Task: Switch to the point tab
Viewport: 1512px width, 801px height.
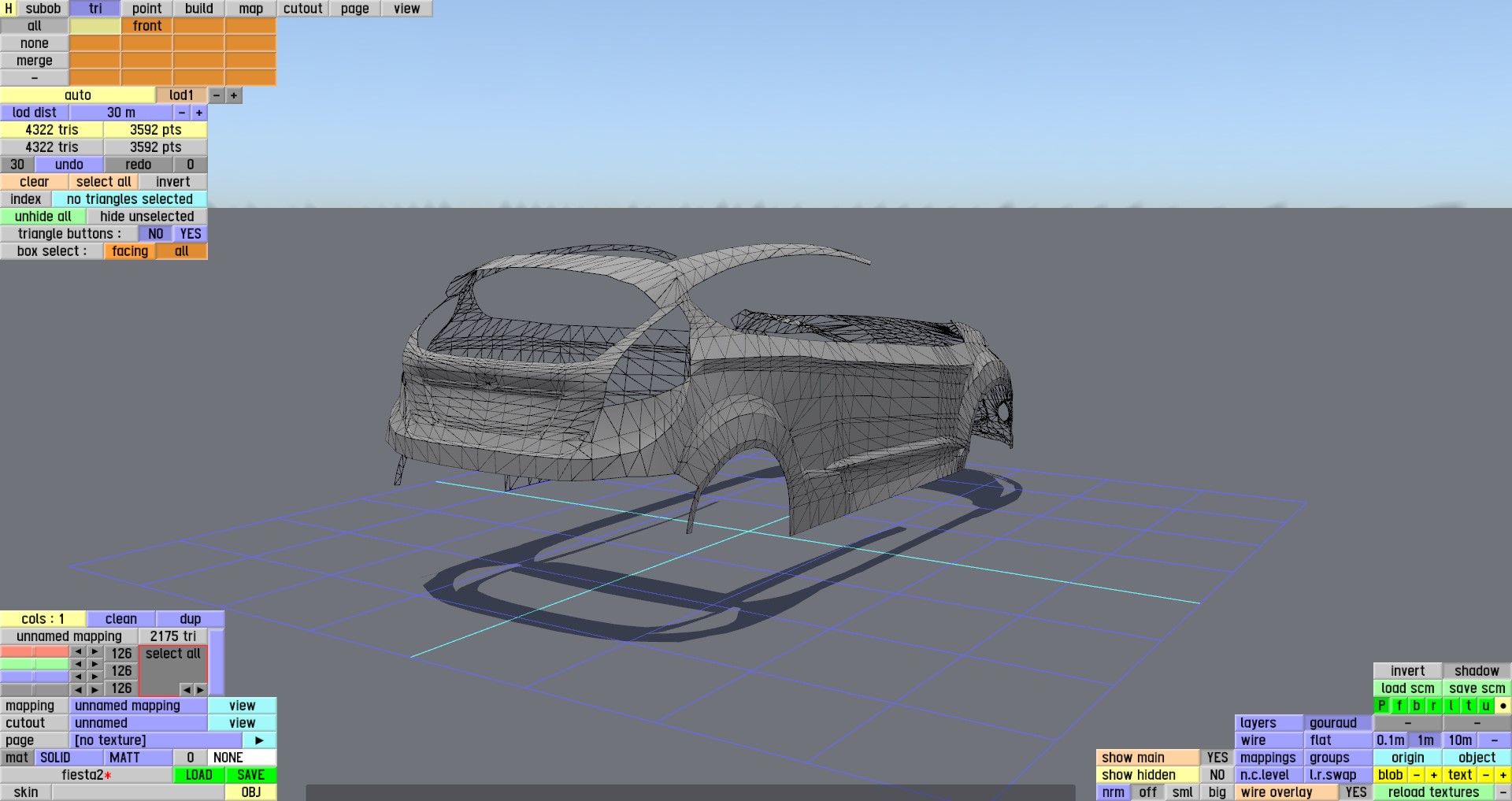Action: point(147,9)
